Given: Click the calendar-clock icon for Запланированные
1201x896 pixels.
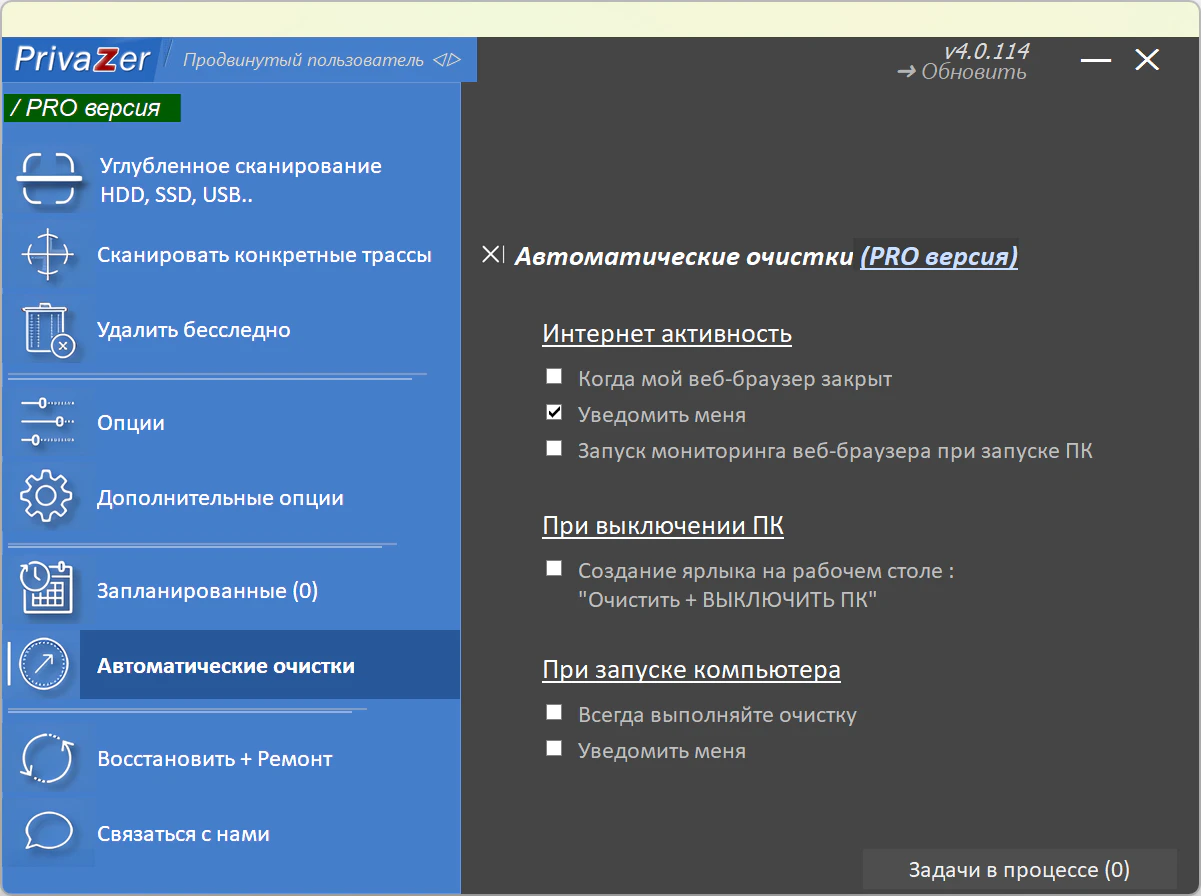Looking at the screenshot, I should (47, 589).
